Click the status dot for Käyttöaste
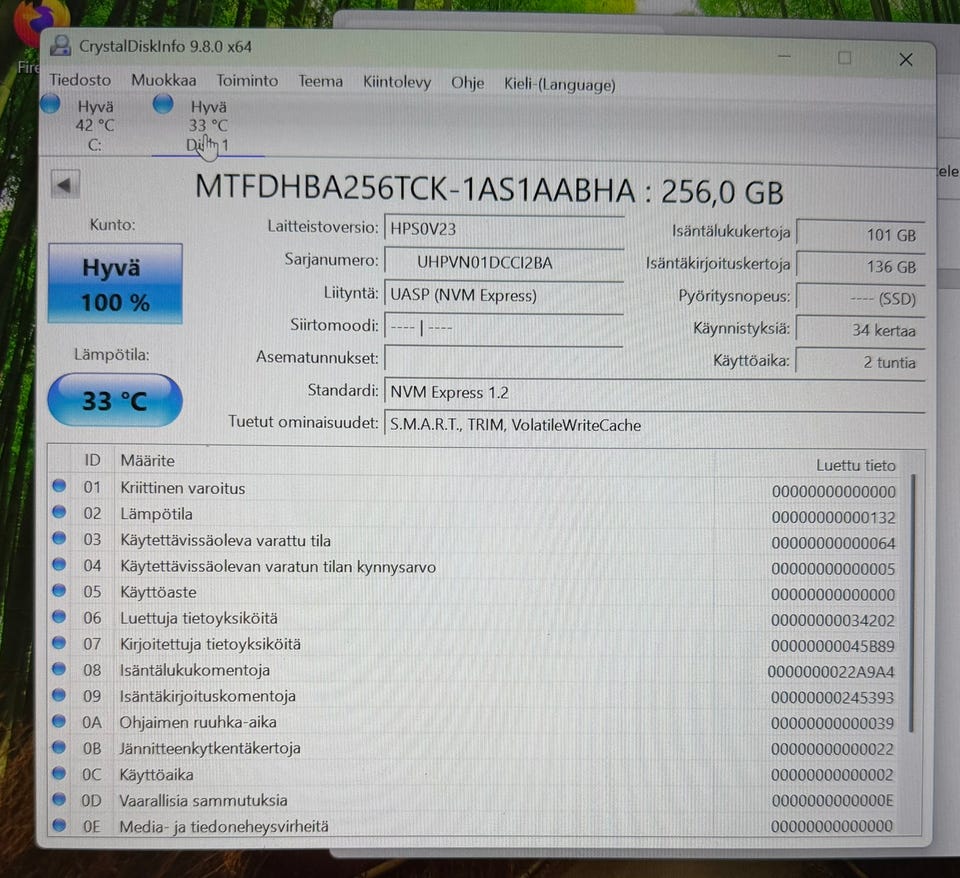960x878 pixels. (59, 591)
